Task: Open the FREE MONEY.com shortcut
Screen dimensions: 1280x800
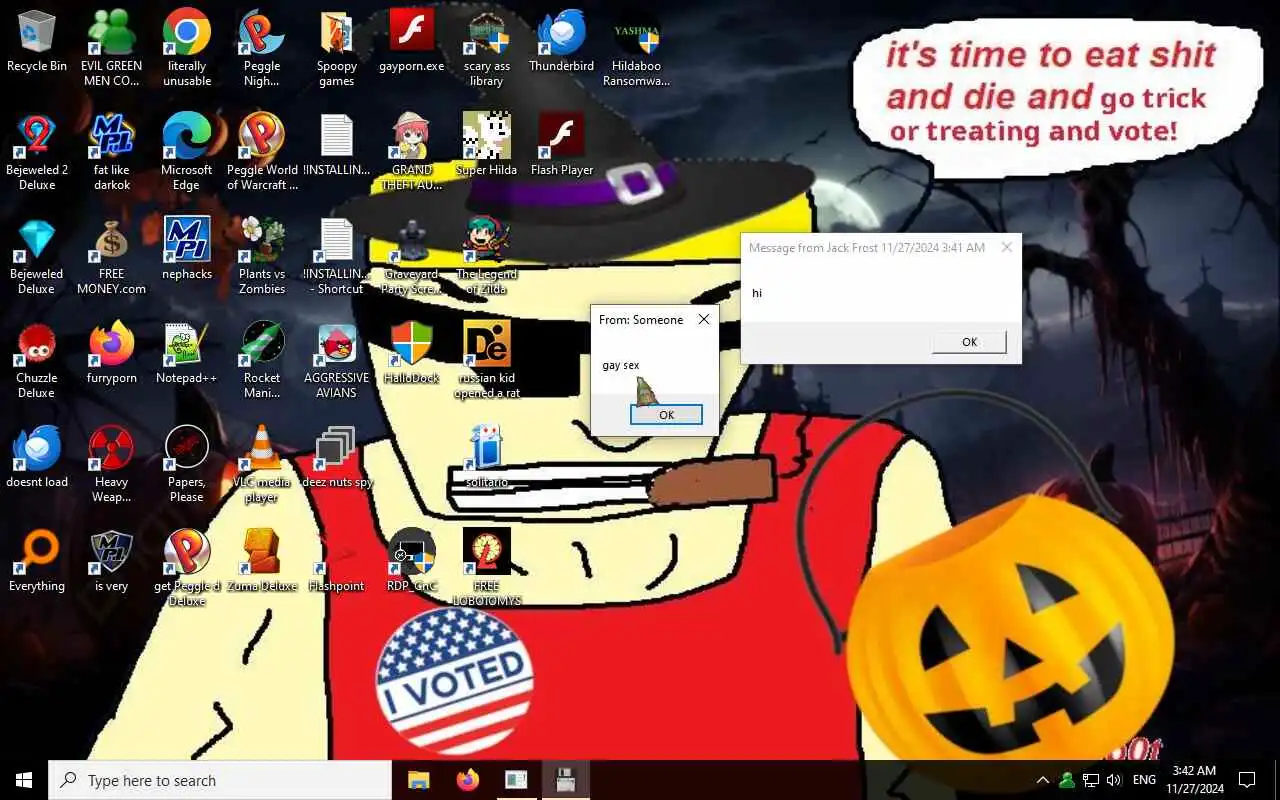Action: coord(111,256)
